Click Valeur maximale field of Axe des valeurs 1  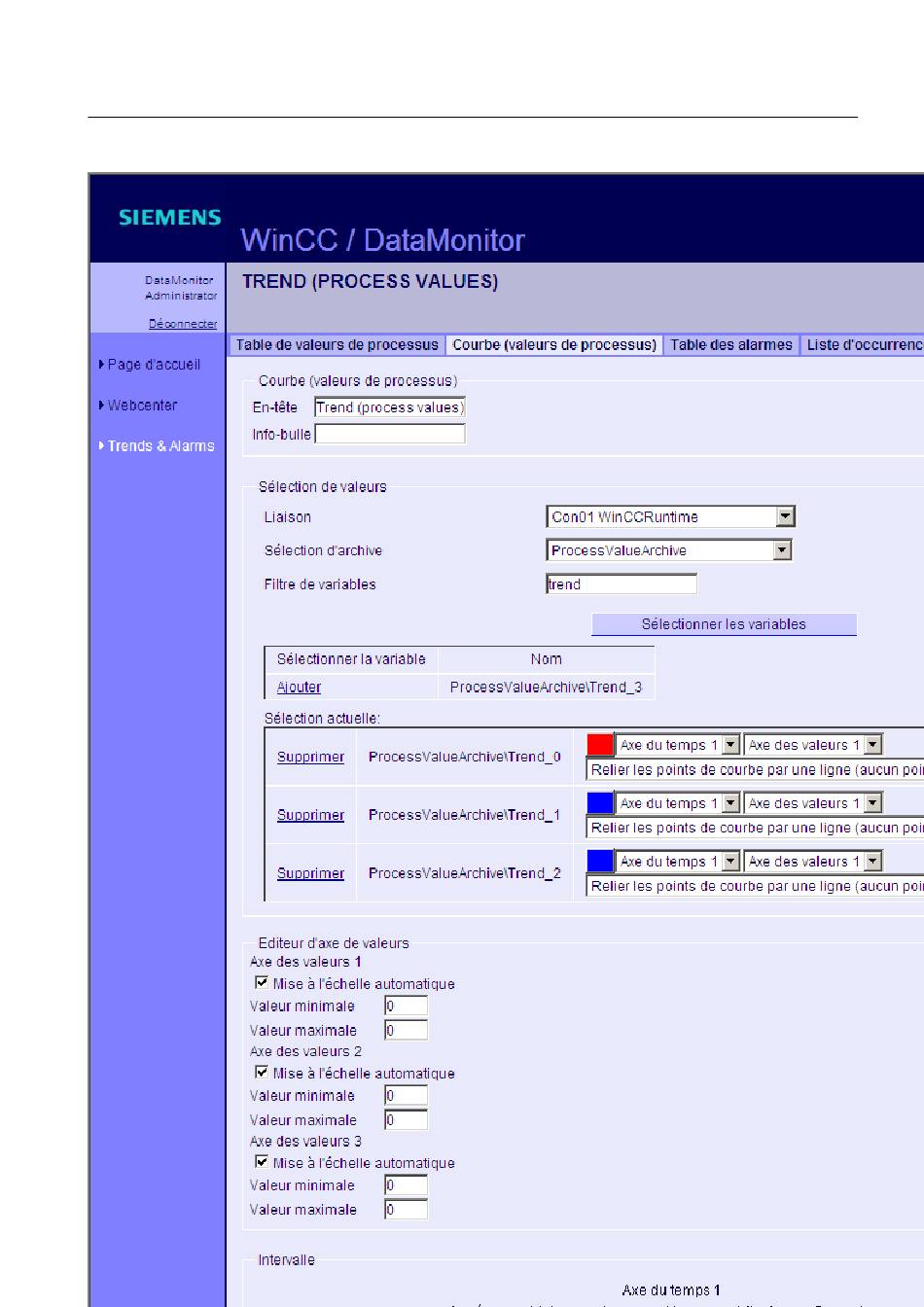point(406,1031)
